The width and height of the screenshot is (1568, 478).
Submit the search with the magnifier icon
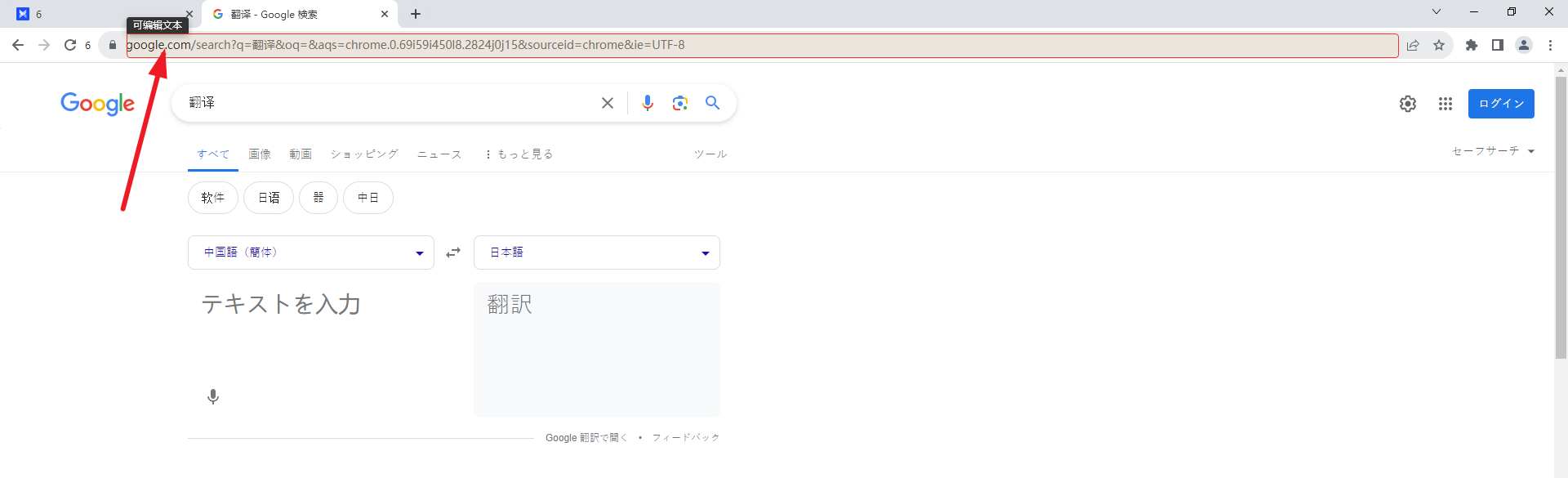tap(713, 103)
